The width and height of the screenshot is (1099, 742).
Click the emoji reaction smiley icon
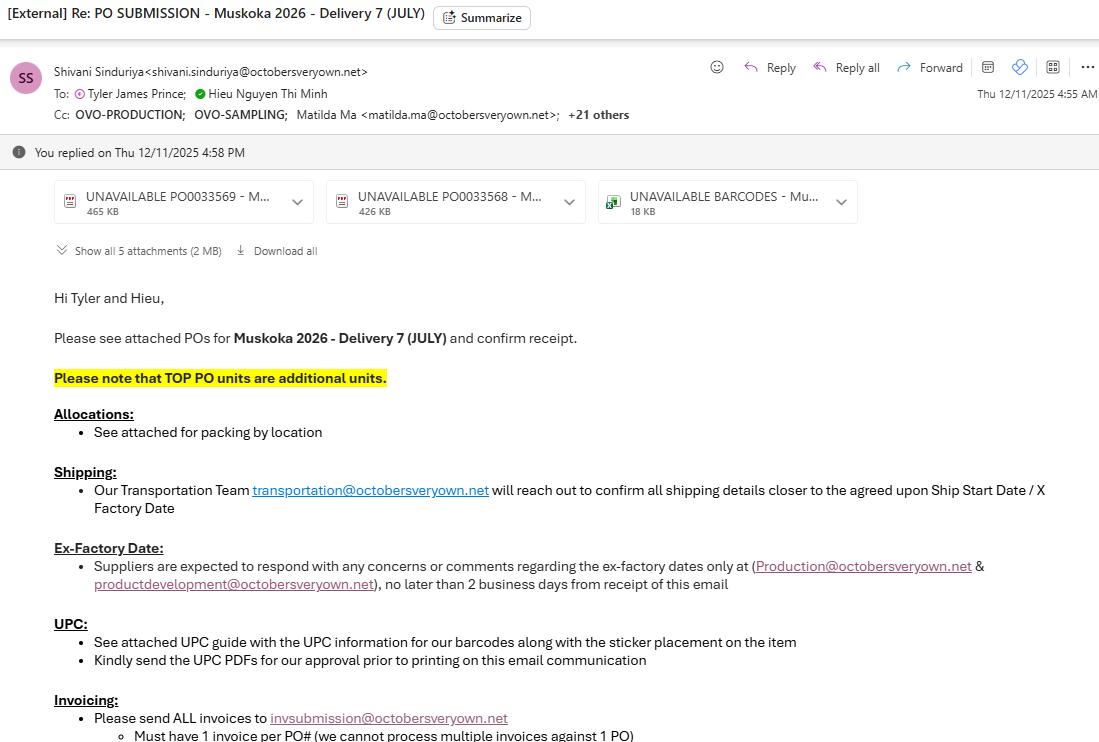[717, 67]
